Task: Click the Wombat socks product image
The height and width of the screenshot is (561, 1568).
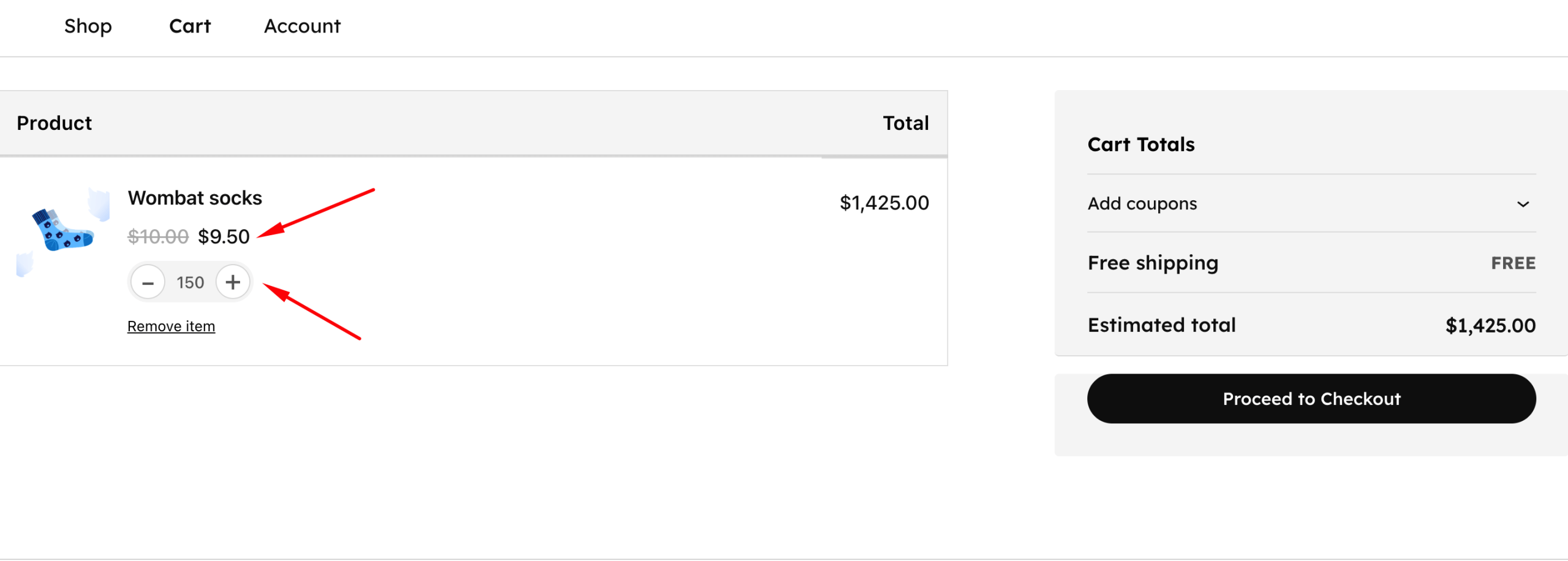Action: click(x=63, y=232)
